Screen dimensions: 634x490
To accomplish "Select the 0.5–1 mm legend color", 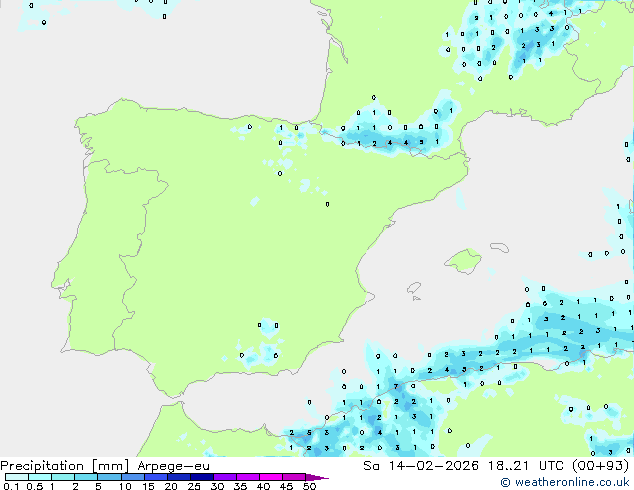I will [40, 477].
